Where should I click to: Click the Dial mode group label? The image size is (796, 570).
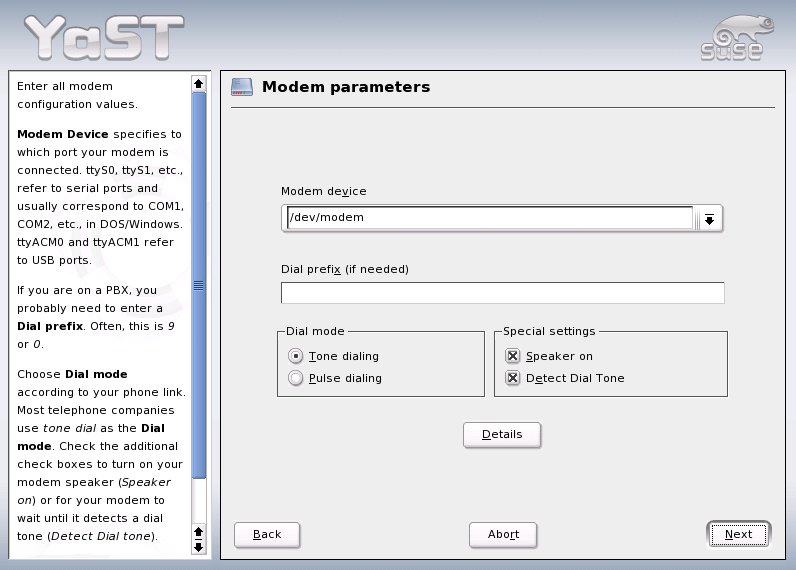coord(315,331)
